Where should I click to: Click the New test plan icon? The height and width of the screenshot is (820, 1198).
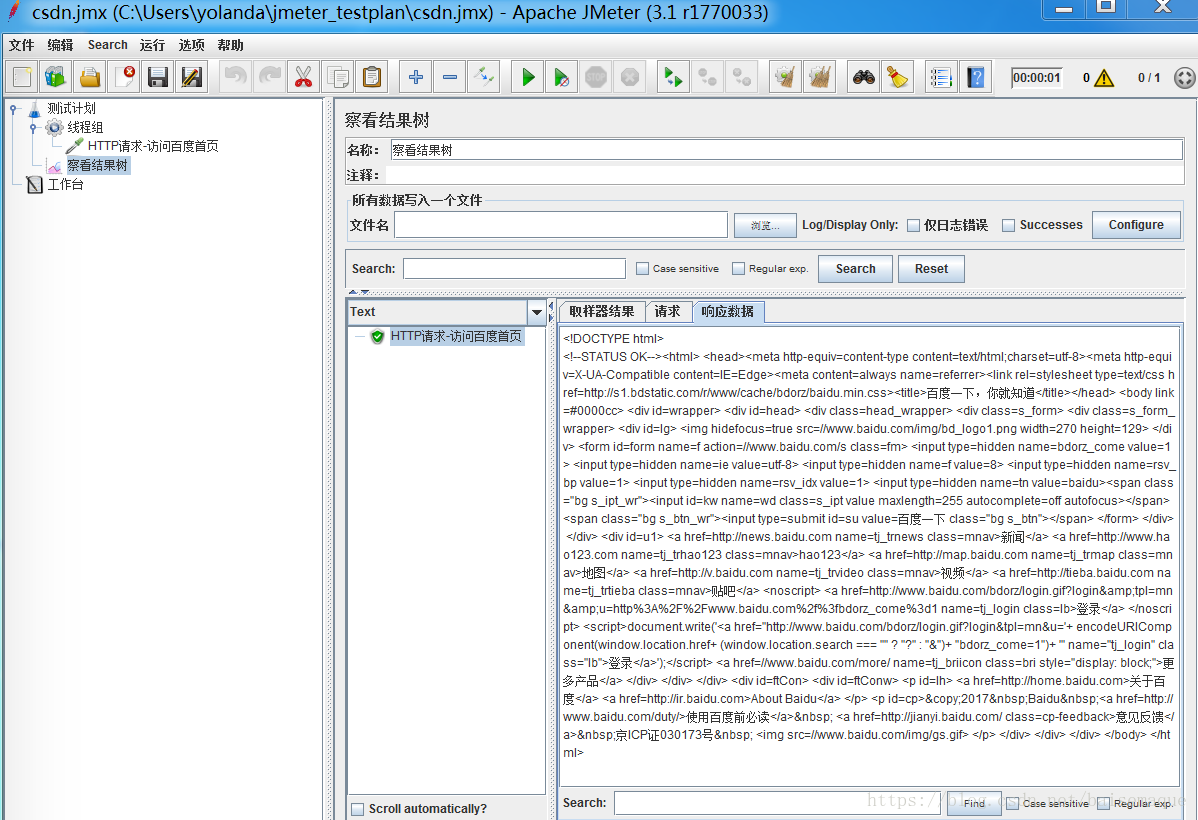[x=22, y=77]
